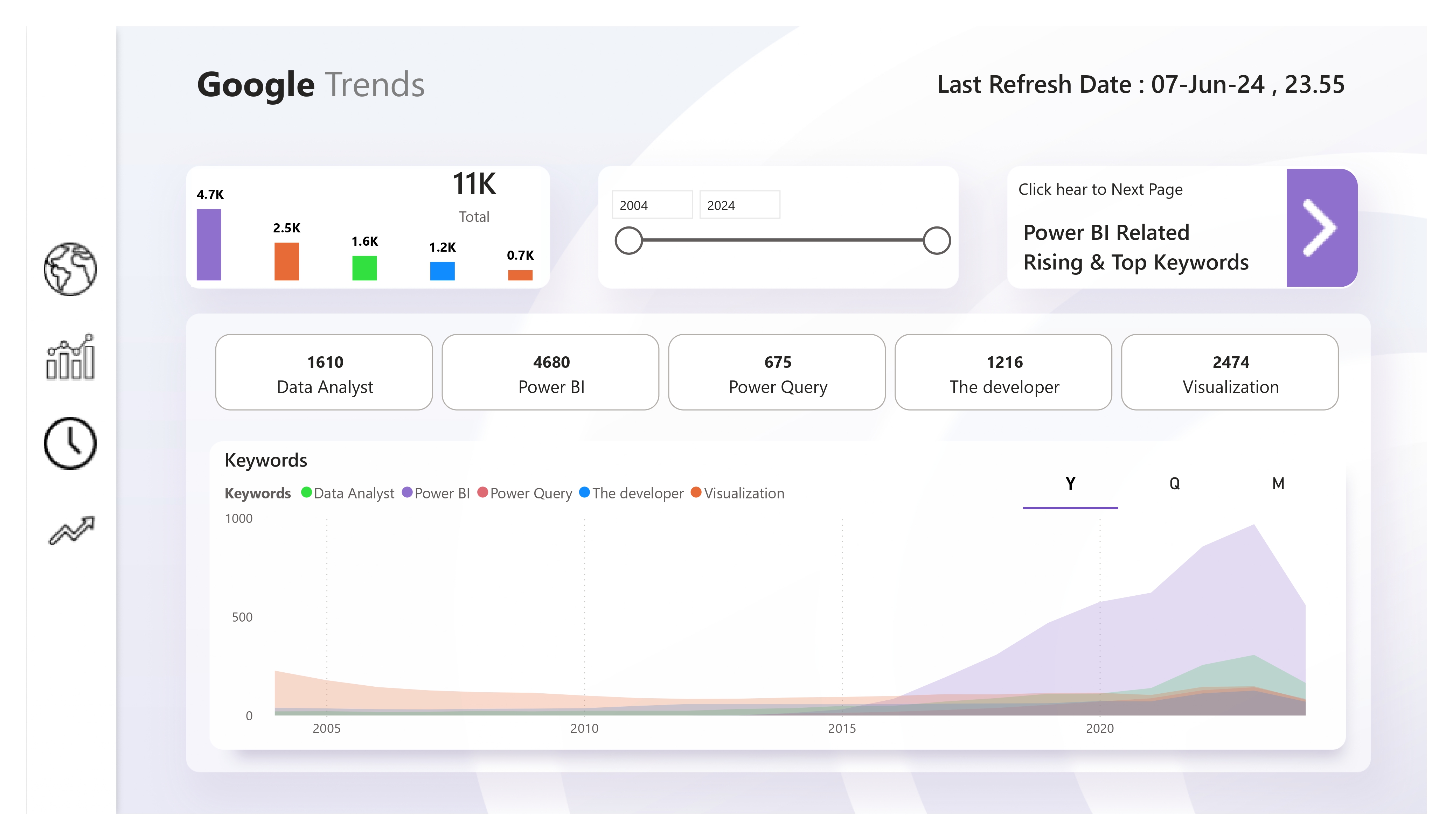Select The developer 1216 card
Image resolution: width=1453 pixels, height=840 pixels.
pos(1004,372)
